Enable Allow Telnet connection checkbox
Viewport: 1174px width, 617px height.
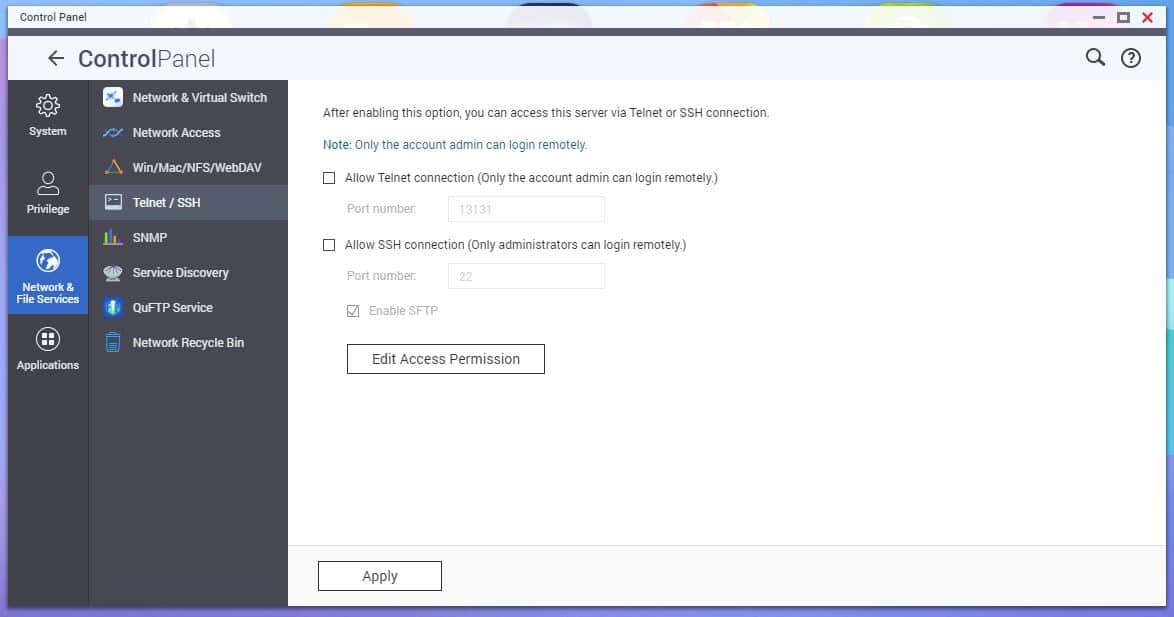pyautogui.click(x=329, y=178)
